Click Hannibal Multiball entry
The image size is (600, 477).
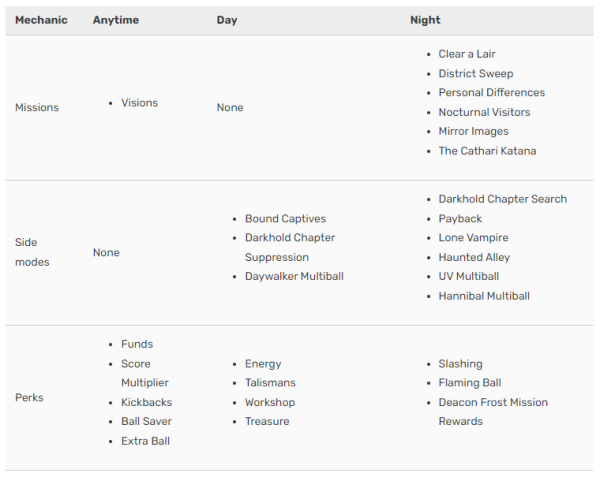pos(484,296)
